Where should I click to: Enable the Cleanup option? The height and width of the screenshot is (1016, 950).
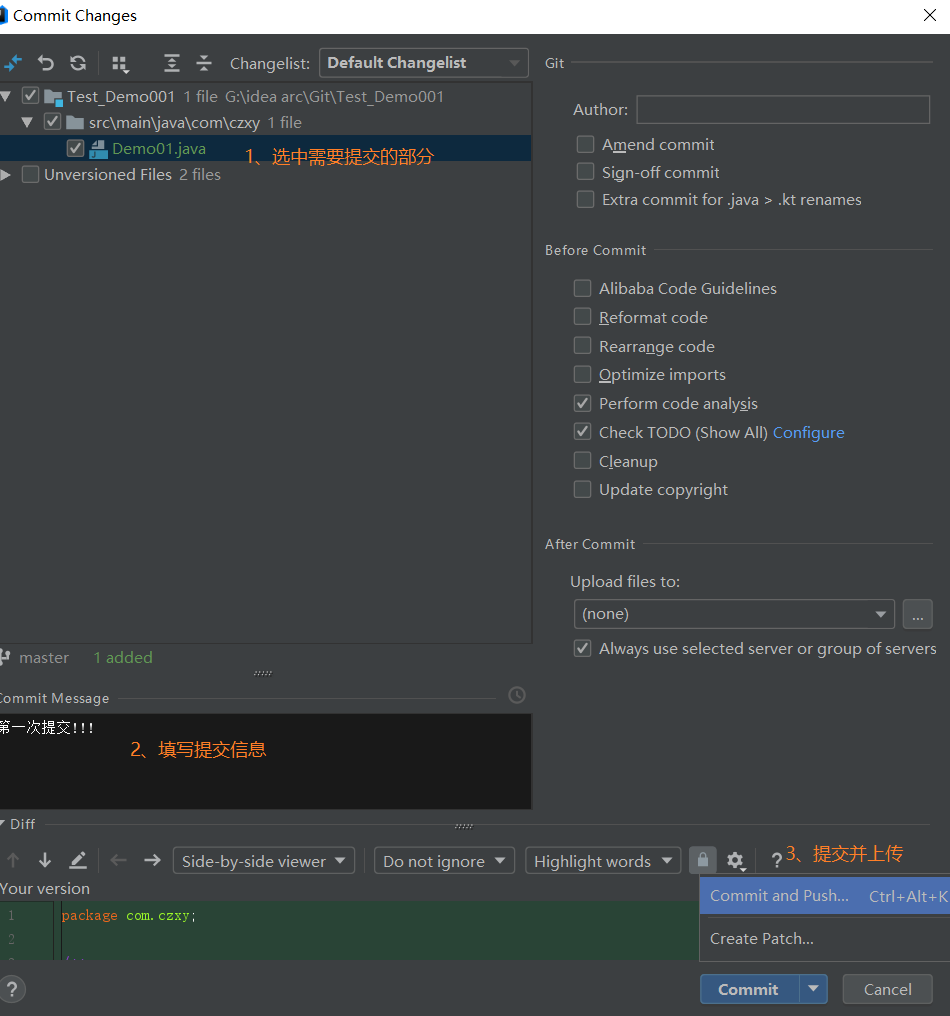(583, 461)
